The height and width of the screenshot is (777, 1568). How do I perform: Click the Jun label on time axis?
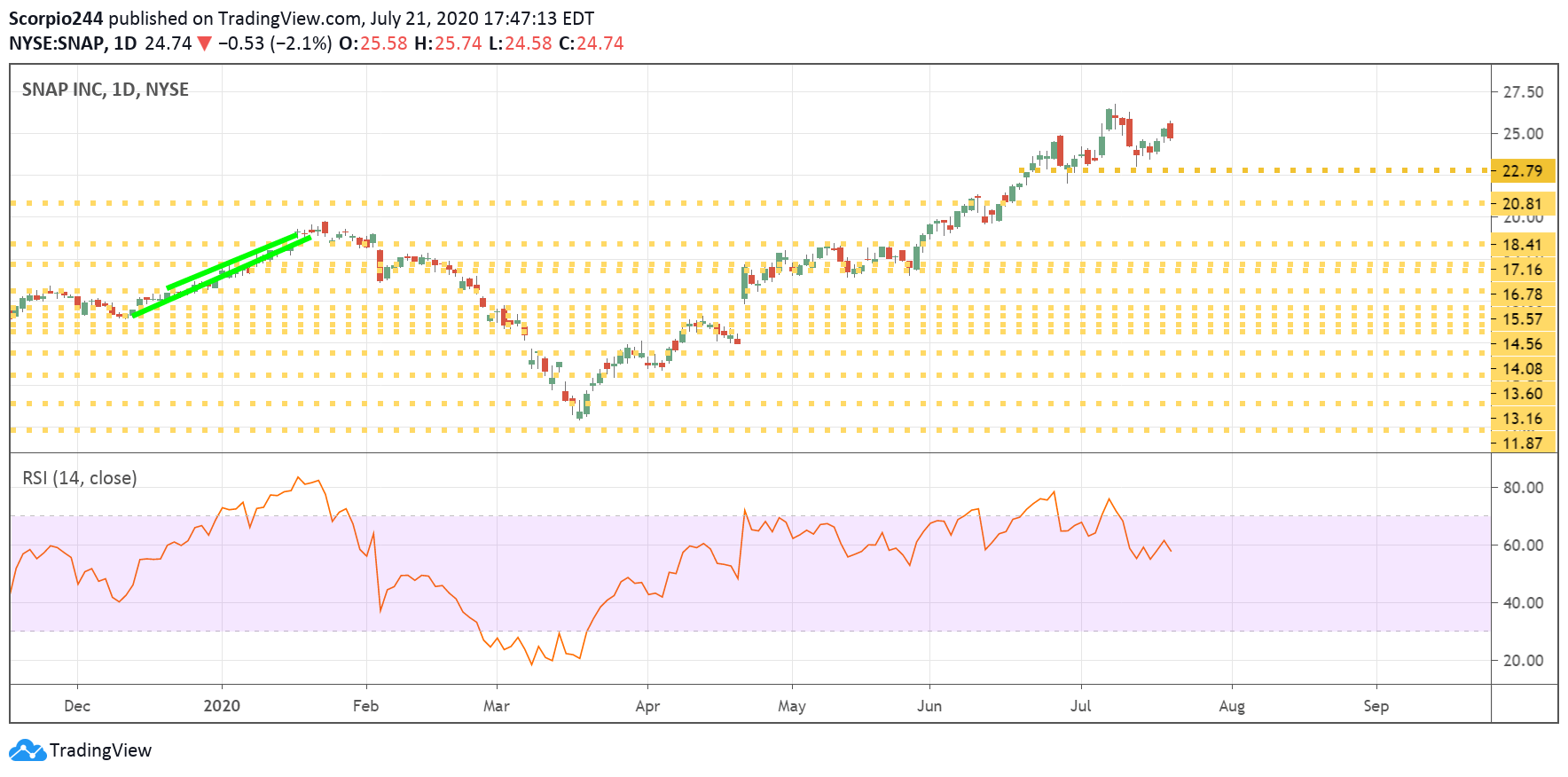[929, 706]
